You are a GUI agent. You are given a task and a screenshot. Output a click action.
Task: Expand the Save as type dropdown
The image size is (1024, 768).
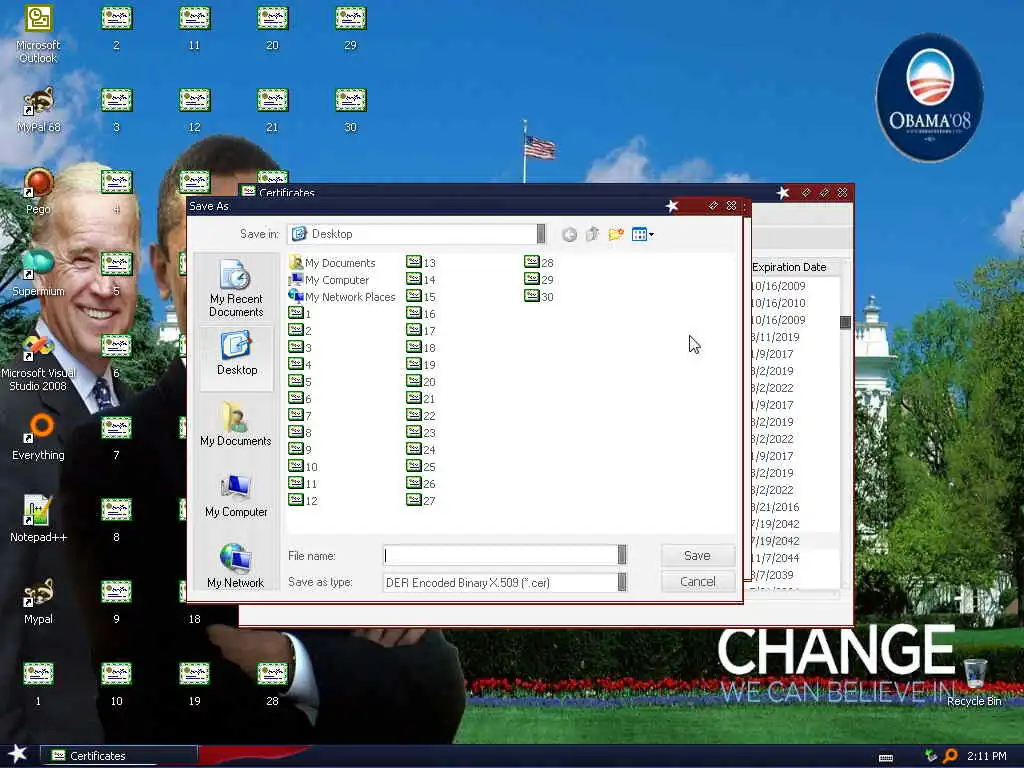(622, 582)
